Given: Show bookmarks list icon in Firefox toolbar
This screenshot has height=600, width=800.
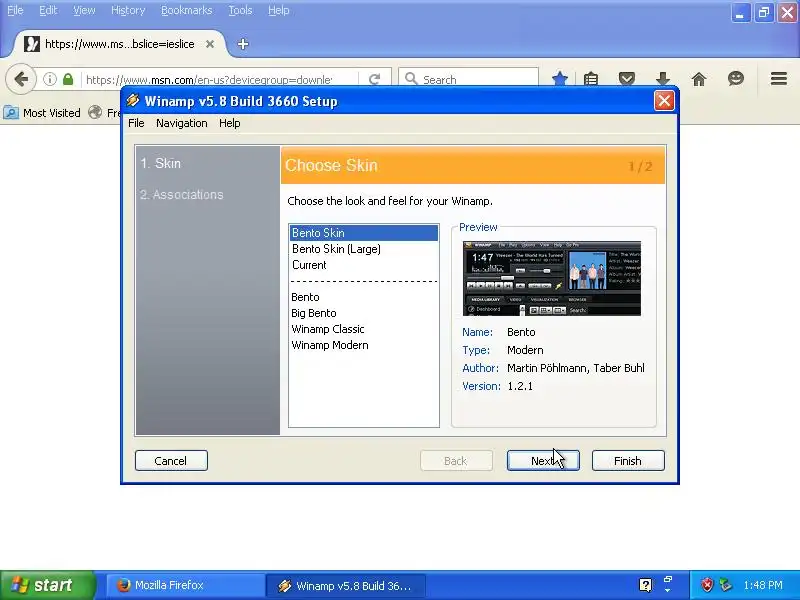Looking at the screenshot, I should coord(591,79).
